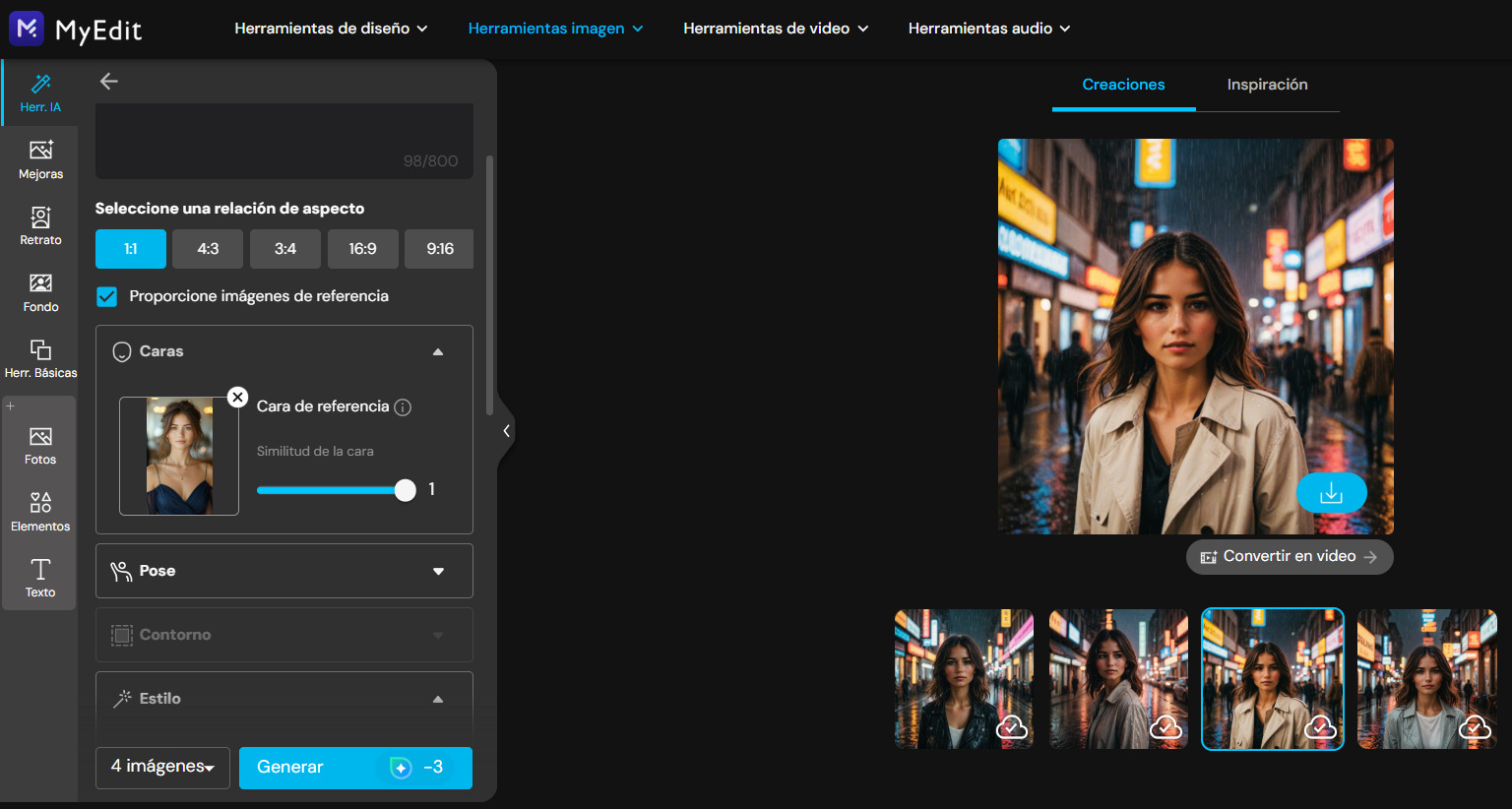The width and height of the screenshot is (1512, 809).
Task: Choose the 9:16 aspect ratio
Action: pyautogui.click(x=440, y=249)
